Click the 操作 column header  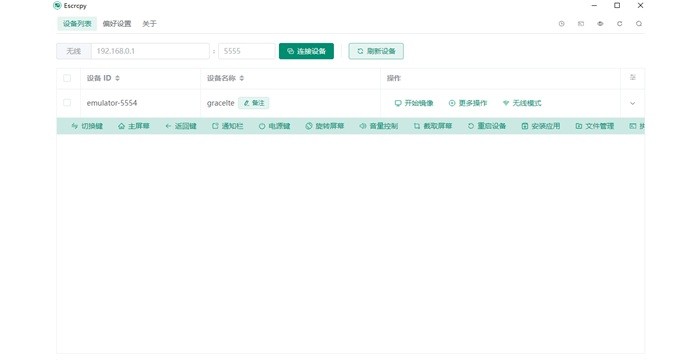[393, 78]
